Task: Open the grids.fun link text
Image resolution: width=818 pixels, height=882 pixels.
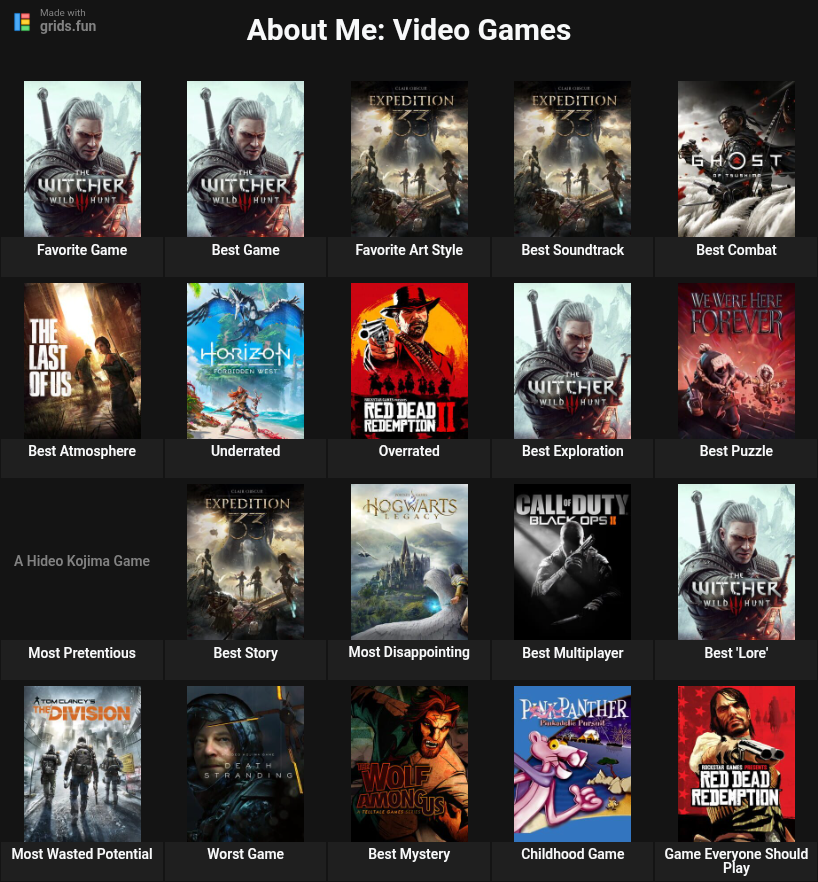Action: click(68, 26)
